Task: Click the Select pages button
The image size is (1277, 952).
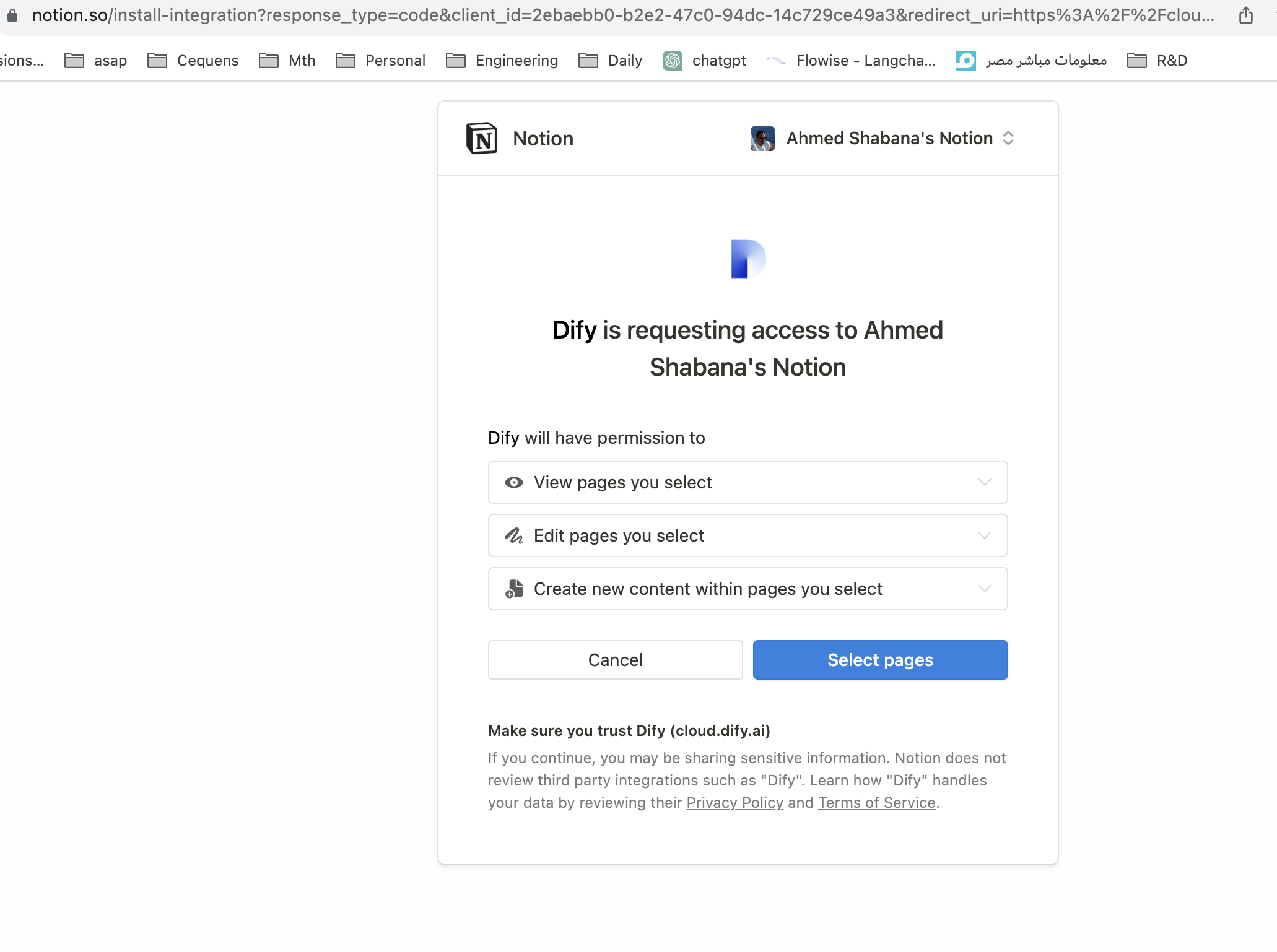Action: 880,659
